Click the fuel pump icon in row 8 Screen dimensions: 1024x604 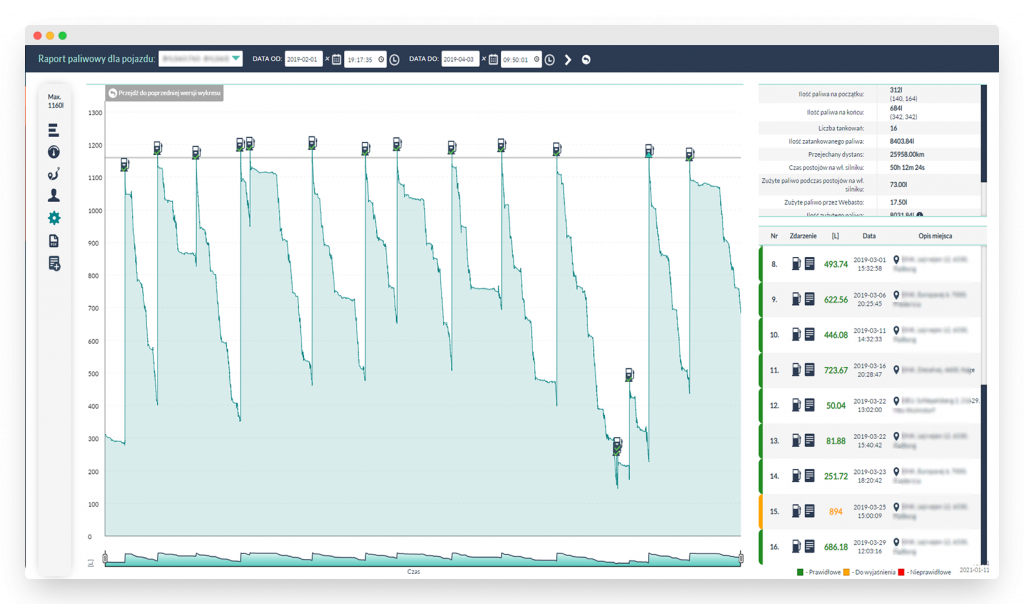pos(796,264)
